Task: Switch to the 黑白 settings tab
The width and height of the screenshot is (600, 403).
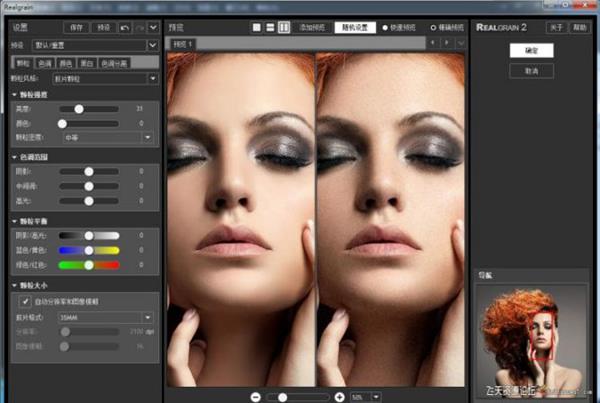Action: [x=84, y=61]
